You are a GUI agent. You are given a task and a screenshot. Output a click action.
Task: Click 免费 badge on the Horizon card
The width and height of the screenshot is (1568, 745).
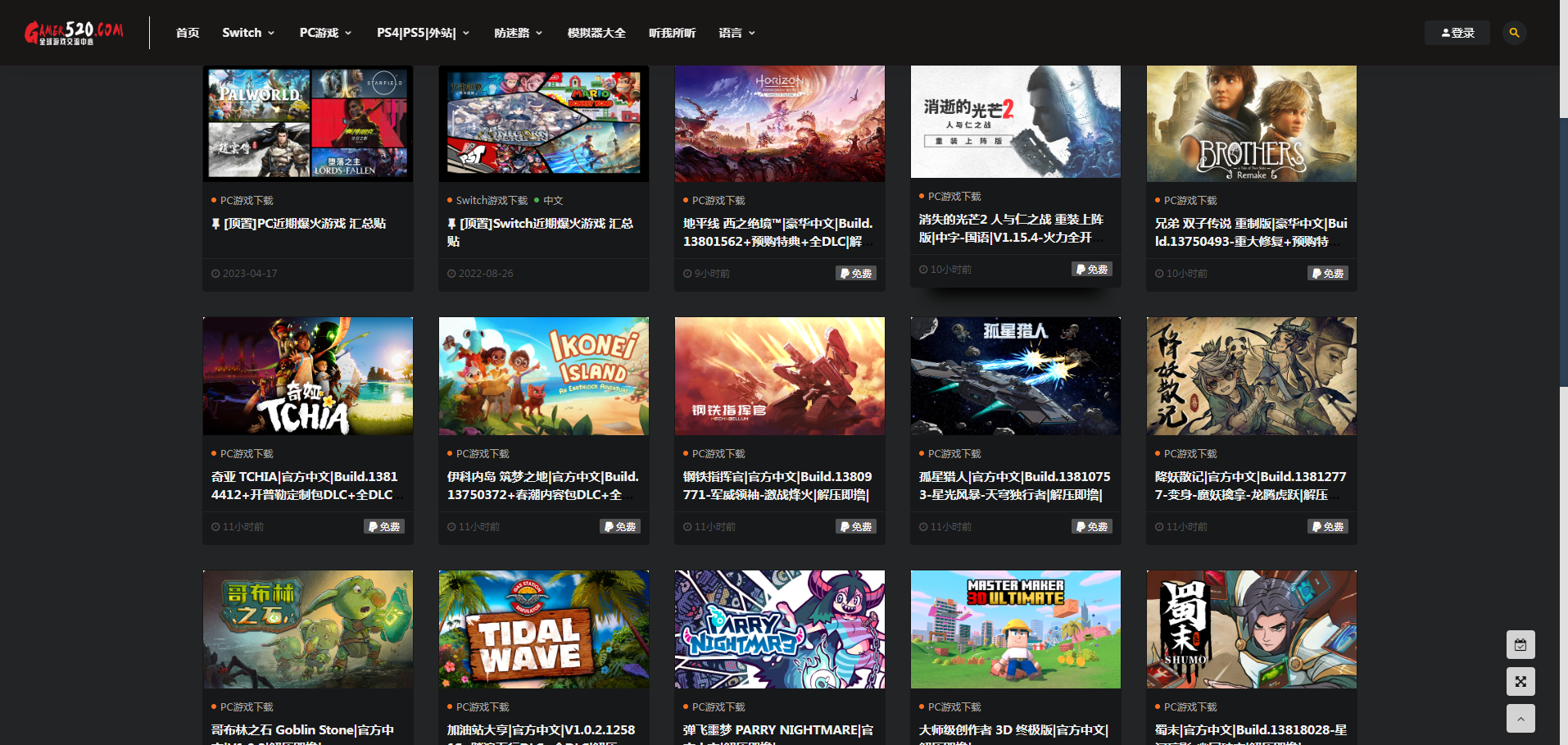pyautogui.click(x=856, y=274)
